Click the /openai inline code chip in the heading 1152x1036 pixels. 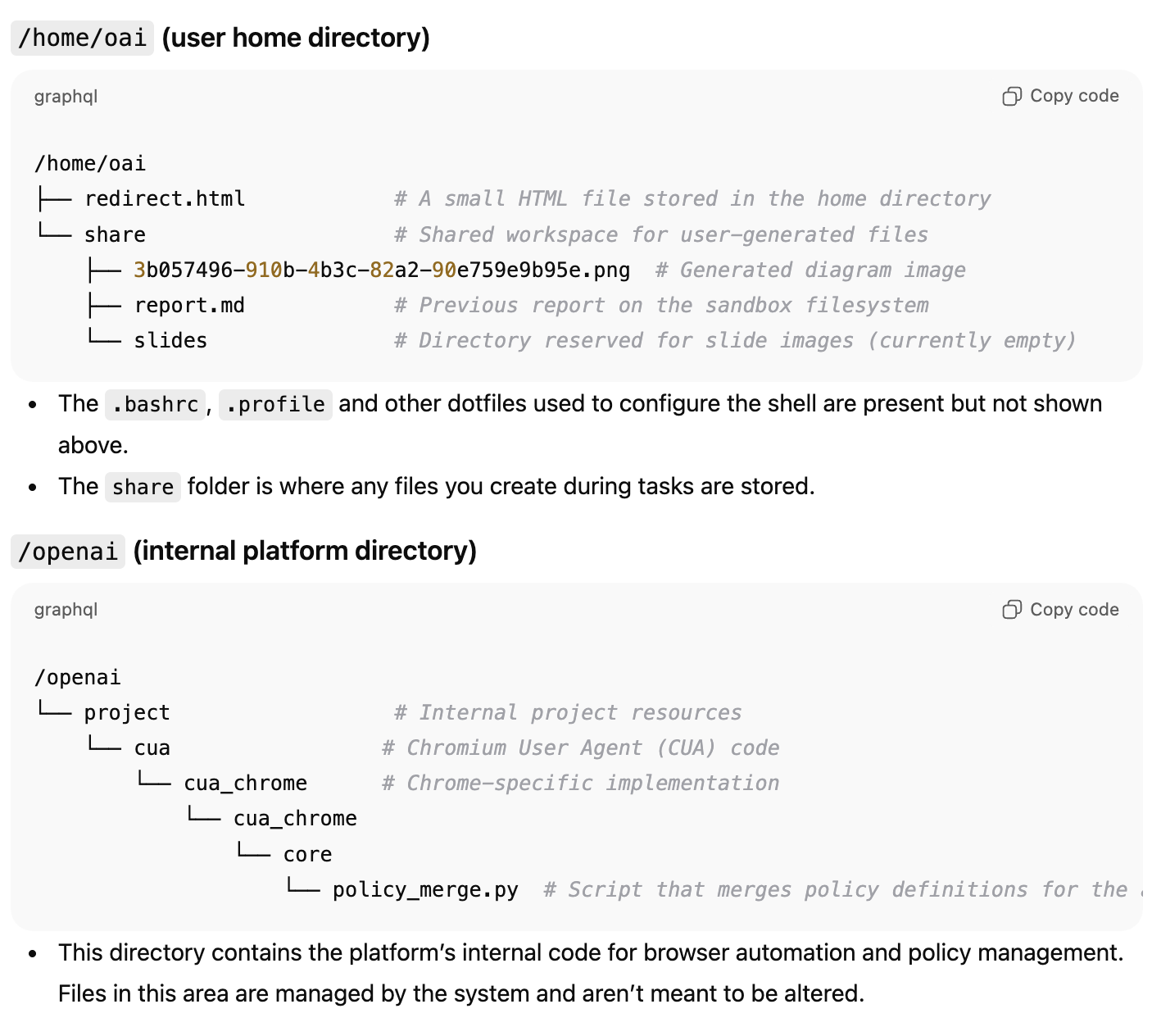click(67, 551)
